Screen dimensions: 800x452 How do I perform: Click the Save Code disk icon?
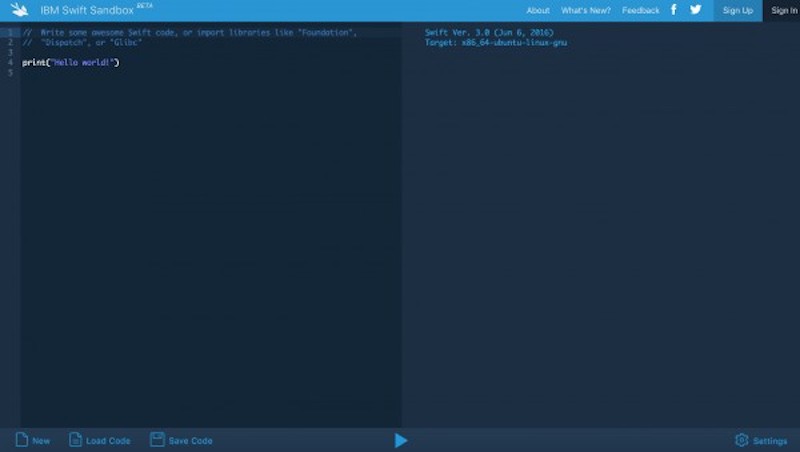click(157, 439)
